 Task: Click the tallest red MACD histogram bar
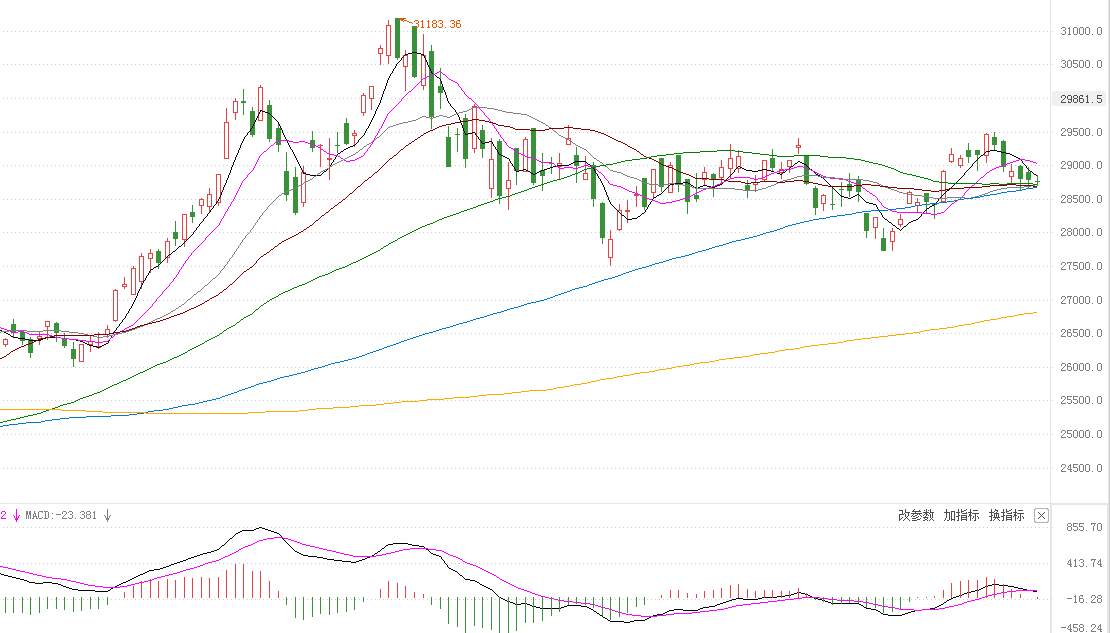click(235, 581)
